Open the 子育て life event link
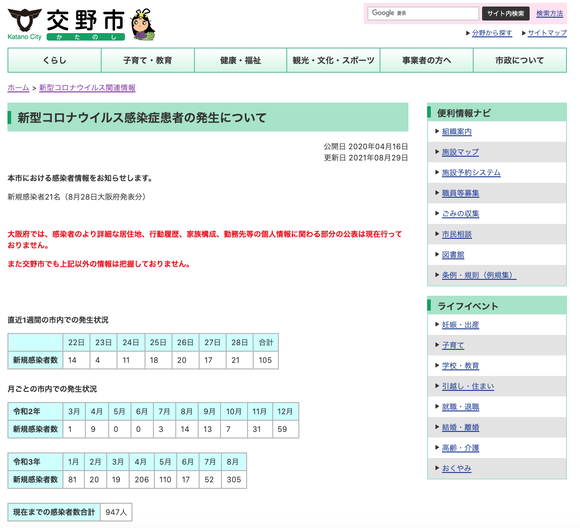This screenshot has height=528, width=580. 453,345
